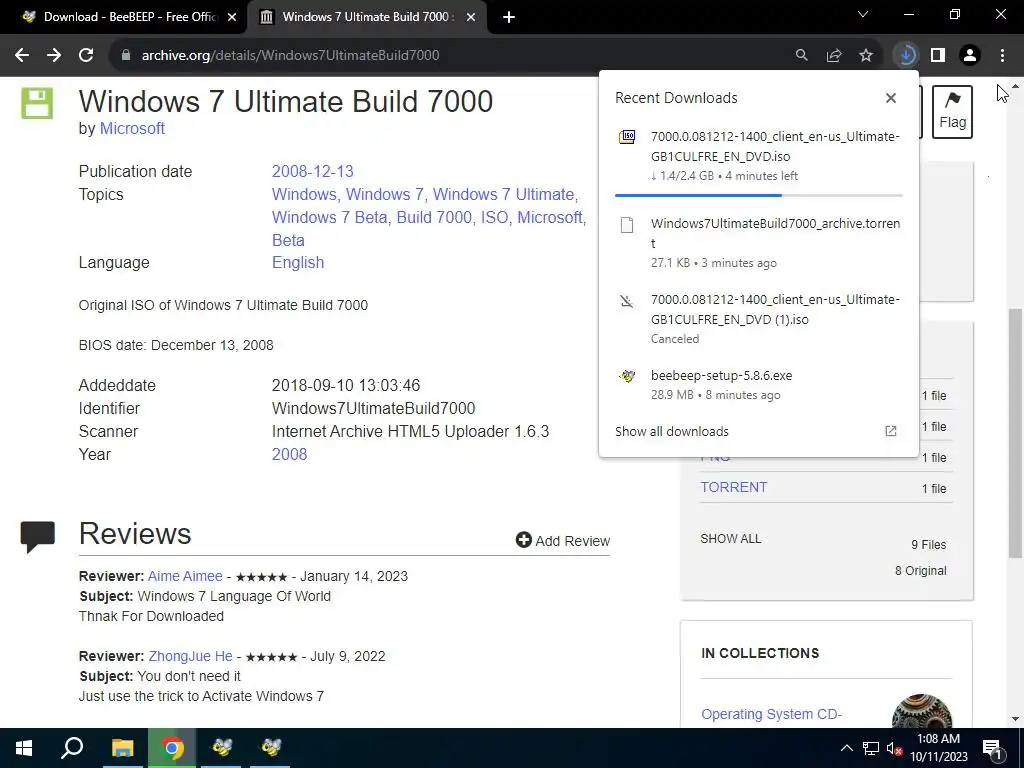1024x768 pixels.
Task: Go forward to the next page
Action: click(54, 56)
